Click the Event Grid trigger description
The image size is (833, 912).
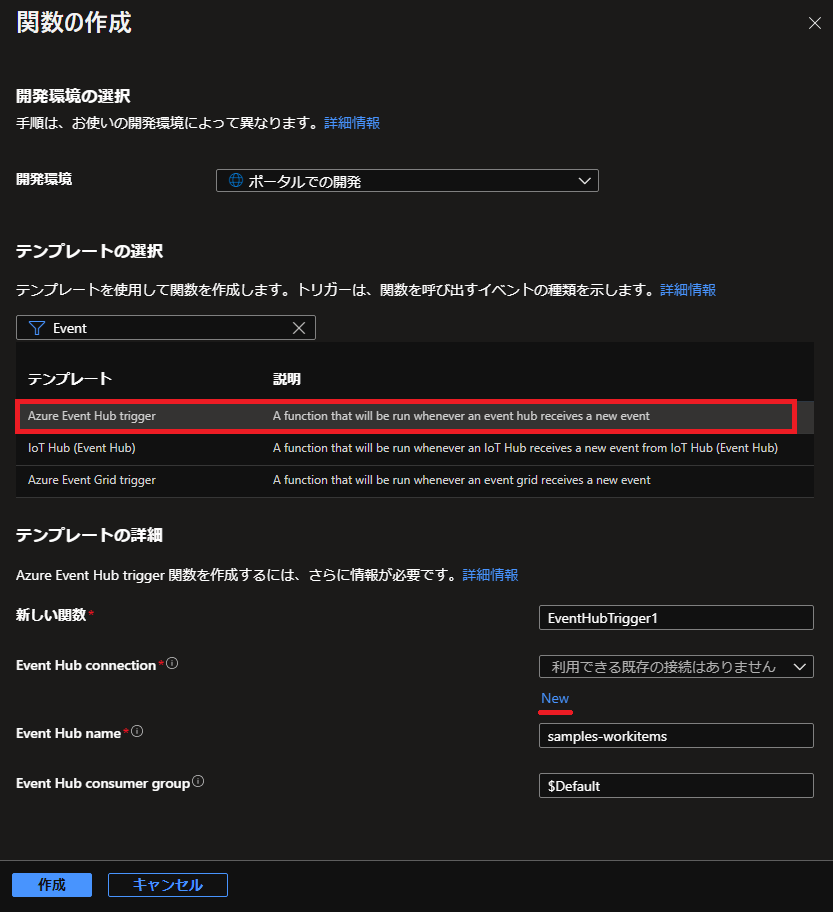461,480
